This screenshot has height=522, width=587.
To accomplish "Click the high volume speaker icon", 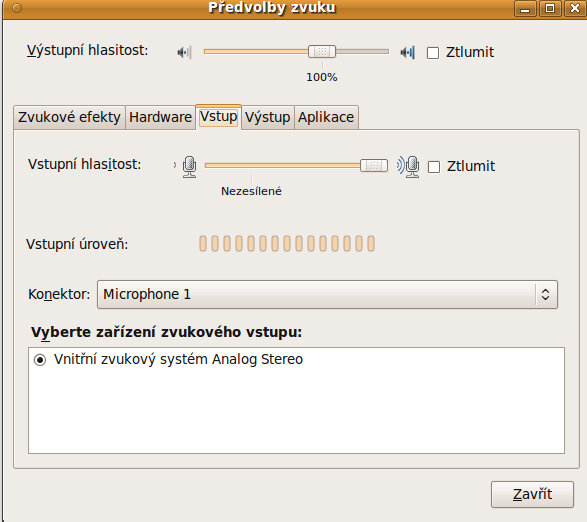I will 407,52.
